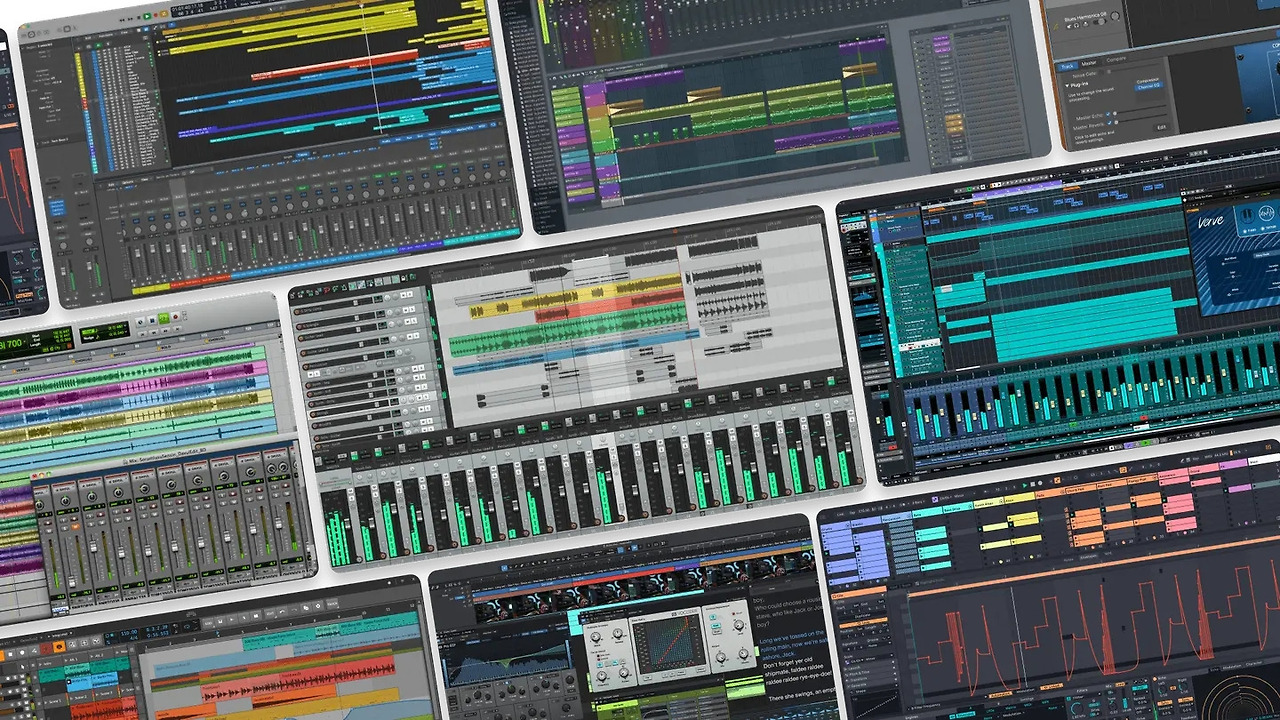Switch to the Master tab in GarageBand
The image size is (1280, 720).
pyautogui.click(x=1089, y=61)
